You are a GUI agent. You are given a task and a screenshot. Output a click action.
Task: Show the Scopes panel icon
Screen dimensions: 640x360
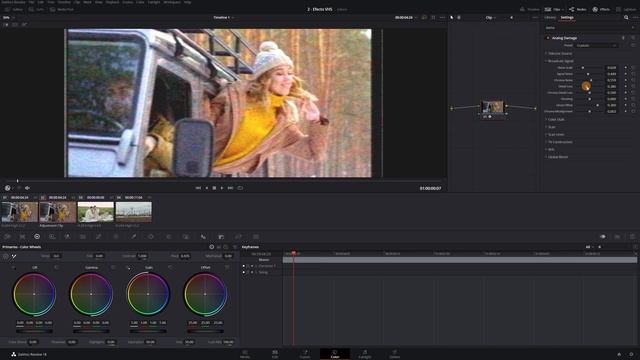pos(618,237)
